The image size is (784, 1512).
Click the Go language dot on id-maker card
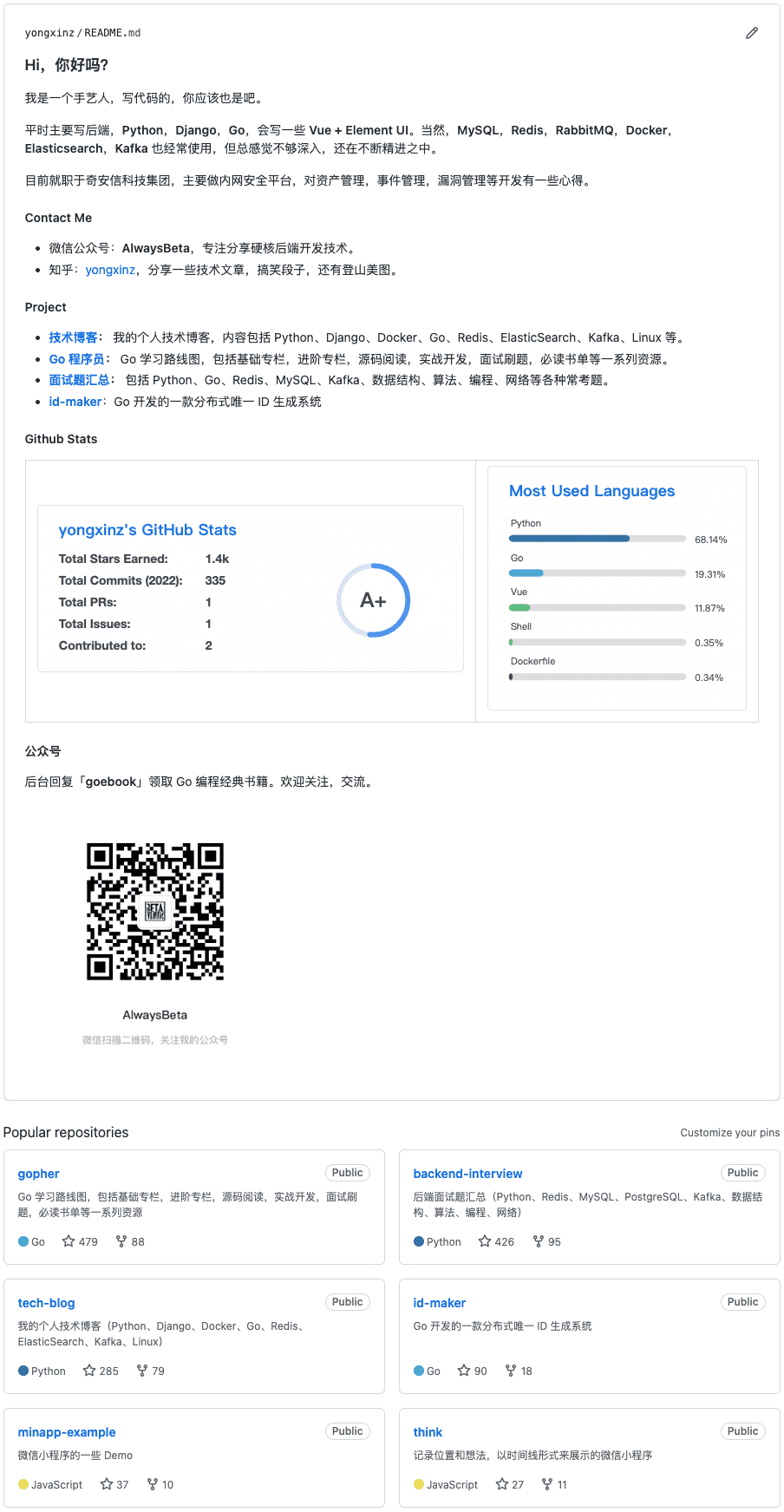click(x=419, y=1371)
